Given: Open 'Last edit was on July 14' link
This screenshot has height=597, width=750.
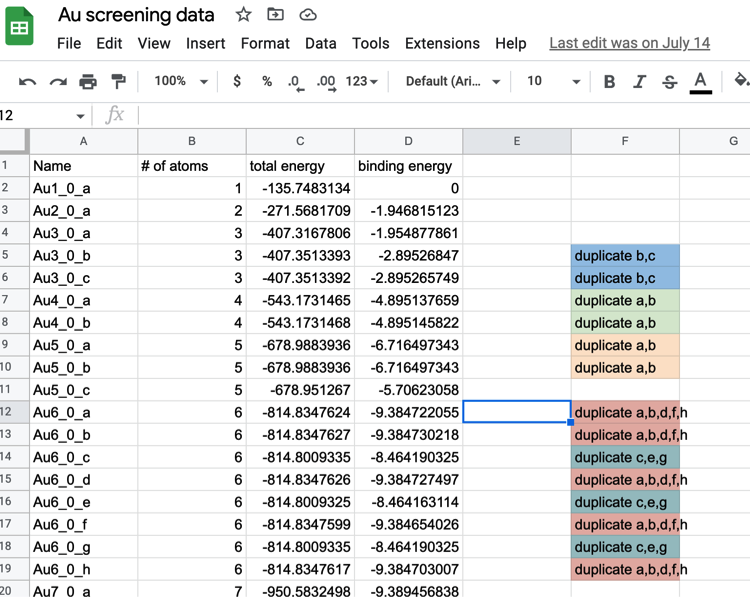Looking at the screenshot, I should click(629, 43).
